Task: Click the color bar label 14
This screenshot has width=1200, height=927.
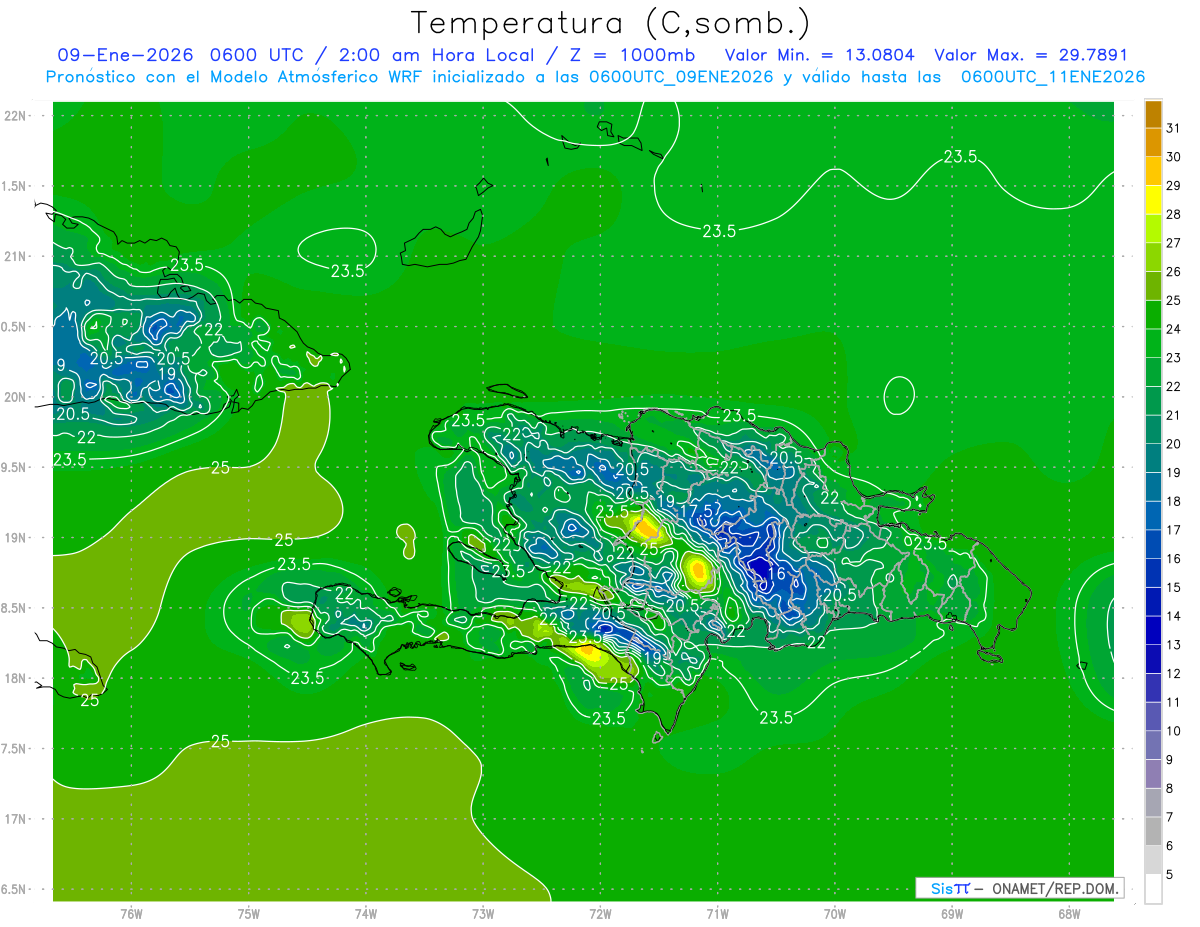Action: tap(1174, 616)
